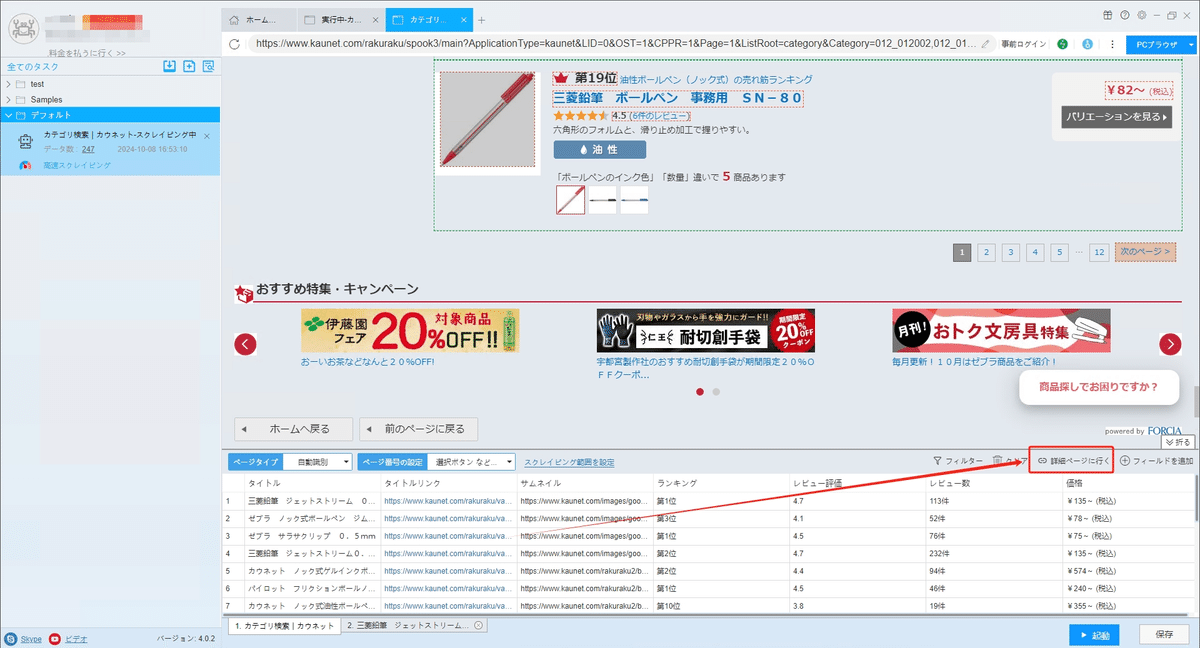The image size is (1200, 648).
Task: Open settings gear icon in title bar
Action: point(1141,15)
